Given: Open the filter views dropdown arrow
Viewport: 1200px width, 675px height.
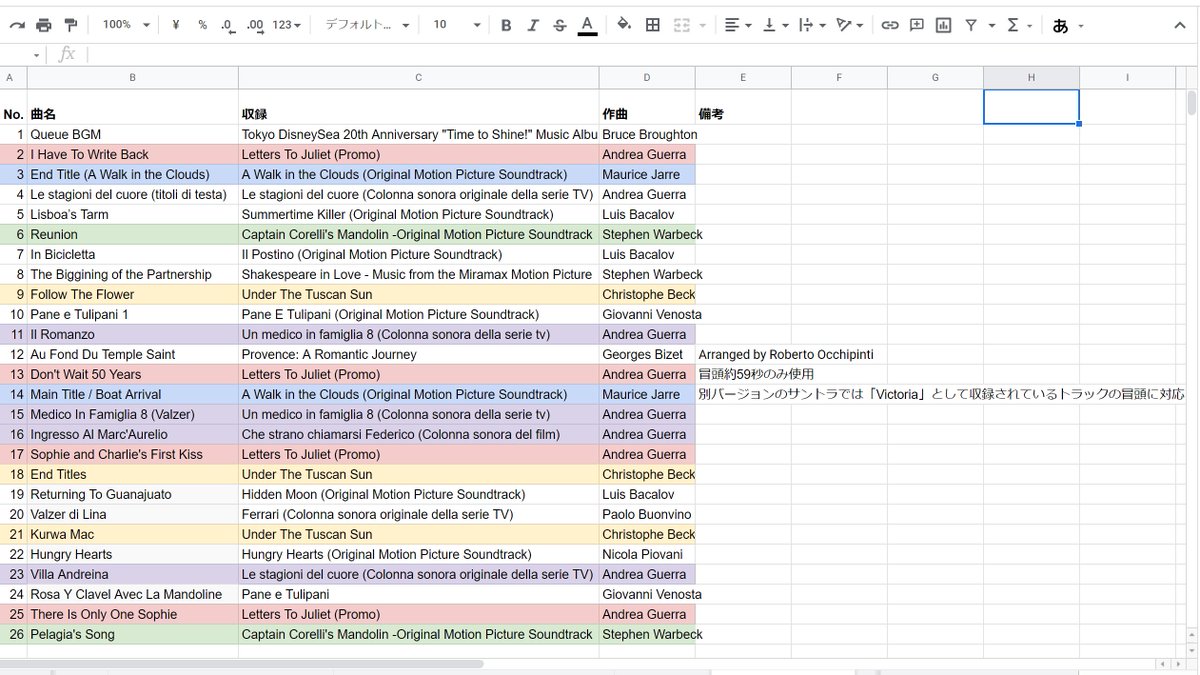Looking at the screenshot, I should tap(991, 25).
